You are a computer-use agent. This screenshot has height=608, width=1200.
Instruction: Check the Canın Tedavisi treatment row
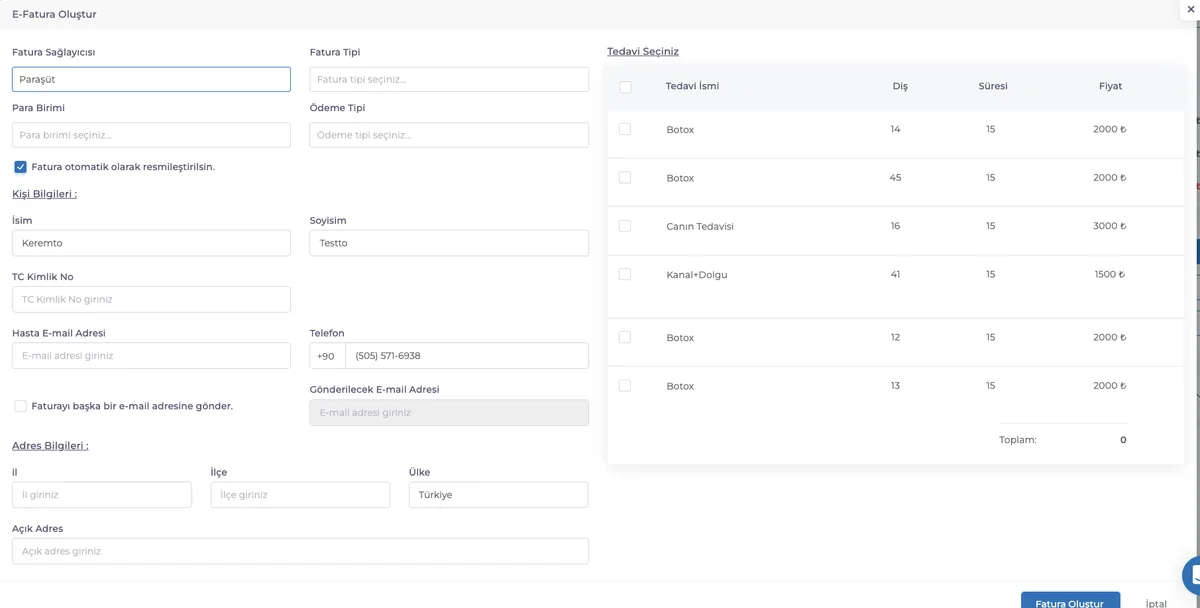click(625, 226)
